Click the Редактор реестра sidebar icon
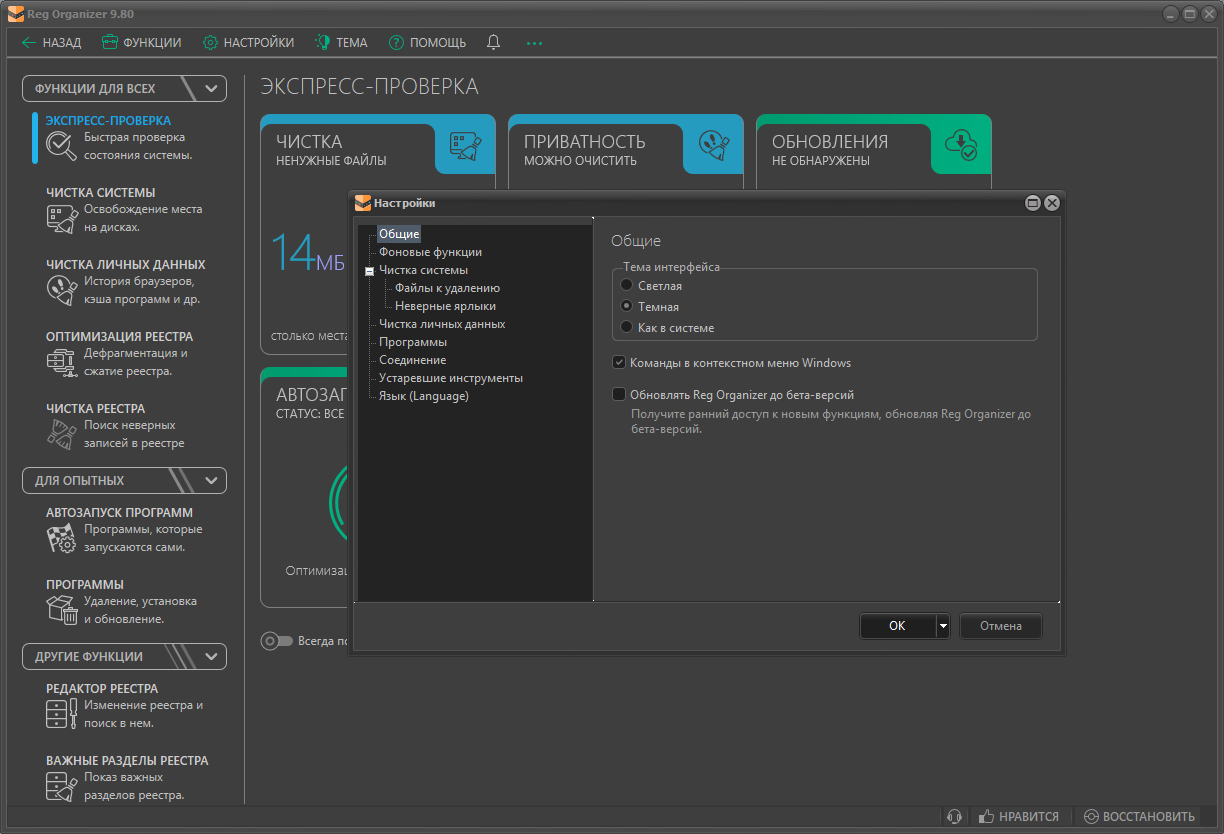Screen dimensions: 1224x834 click(x=61, y=714)
